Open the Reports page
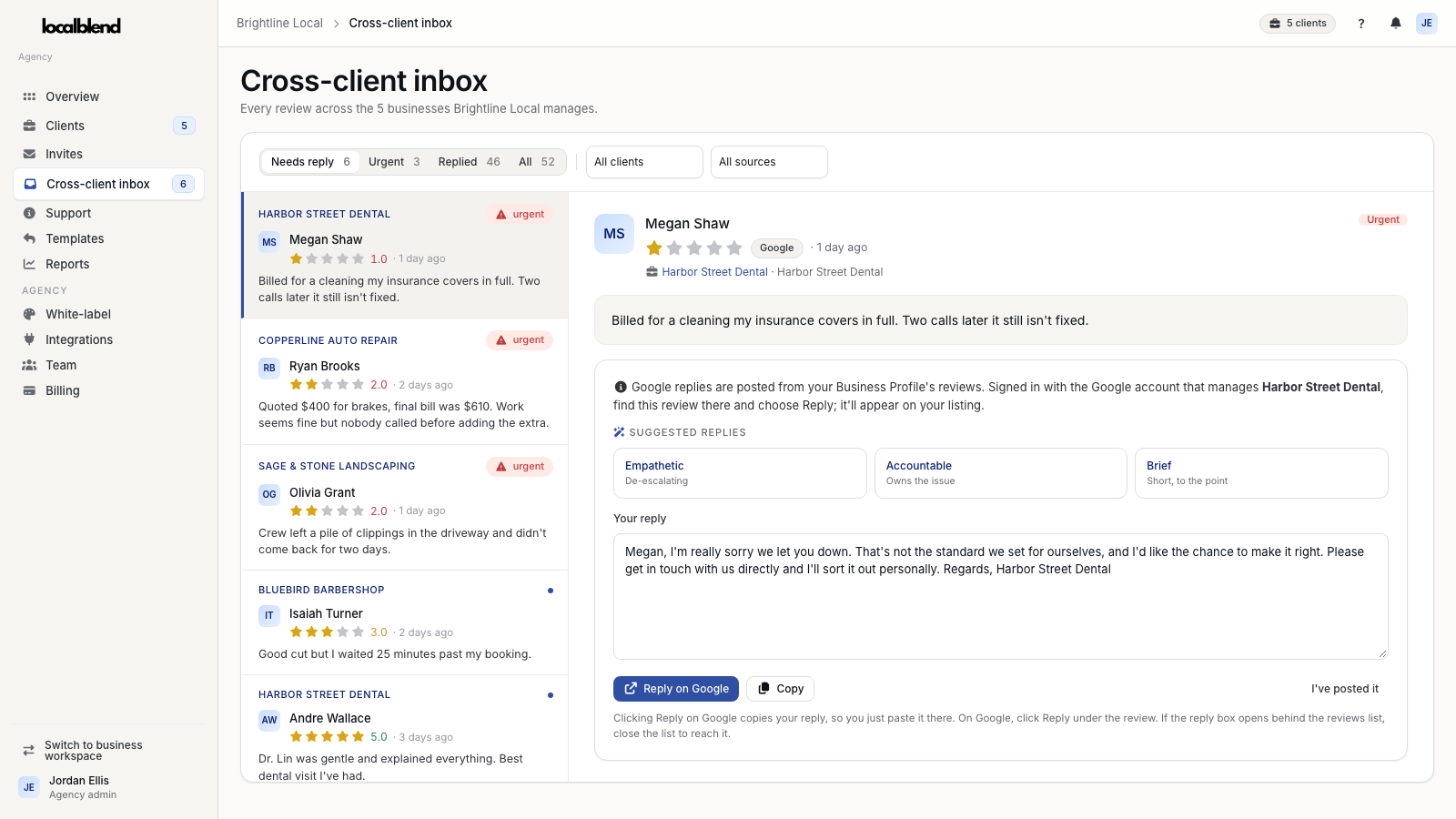1456x819 pixels. [x=108, y=264]
